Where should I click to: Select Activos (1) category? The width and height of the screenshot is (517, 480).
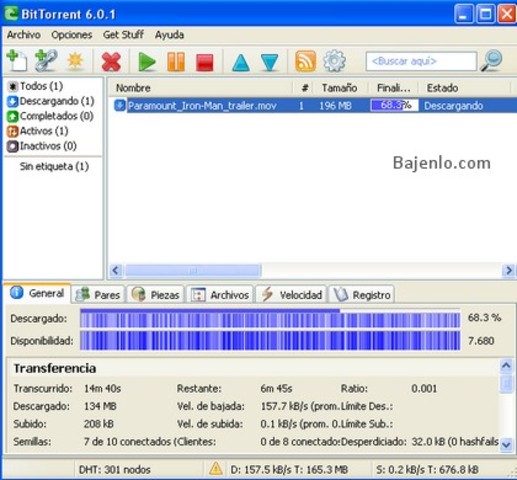click(x=38, y=131)
